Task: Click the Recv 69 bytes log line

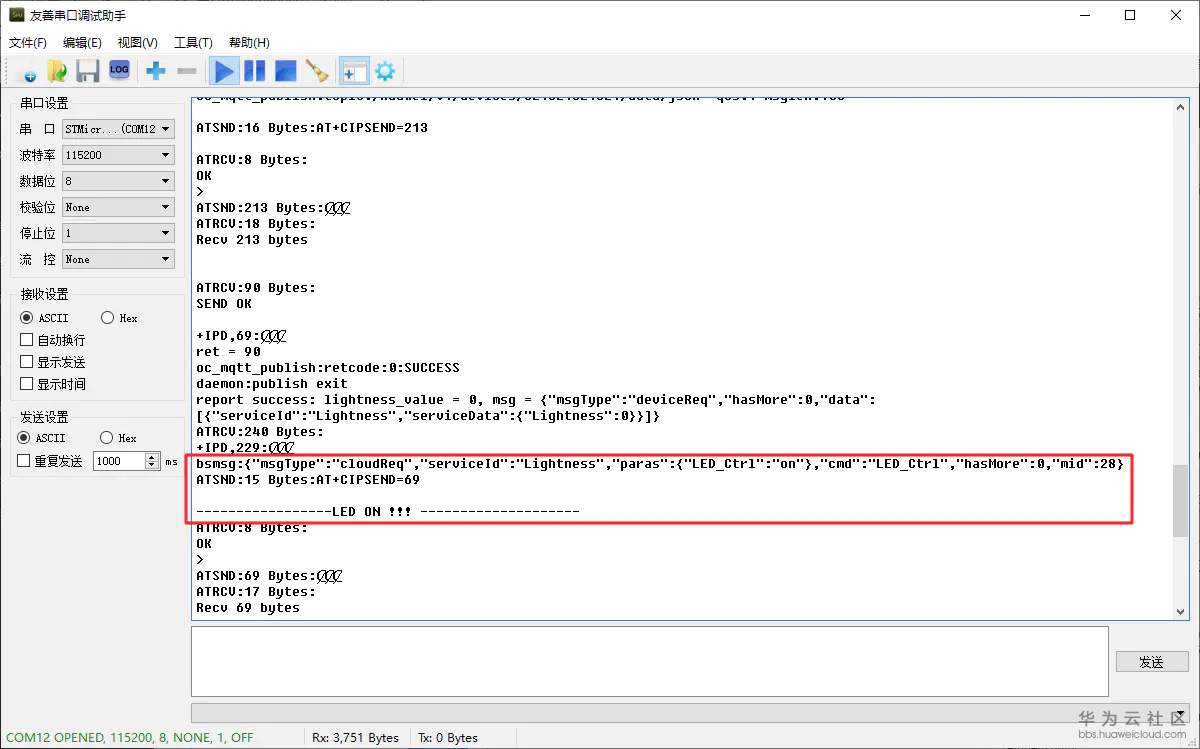Action: [248, 608]
